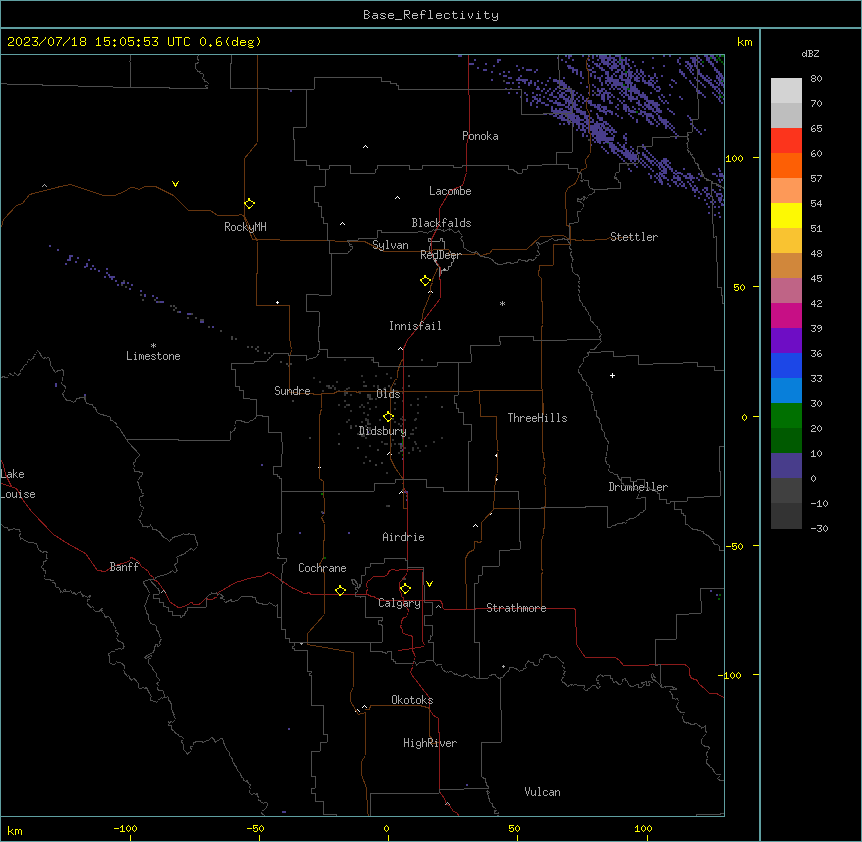Click the magenta 42 dBZ color swatch
The height and width of the screenshot is (842, 862).
click(x=786, y=315)
